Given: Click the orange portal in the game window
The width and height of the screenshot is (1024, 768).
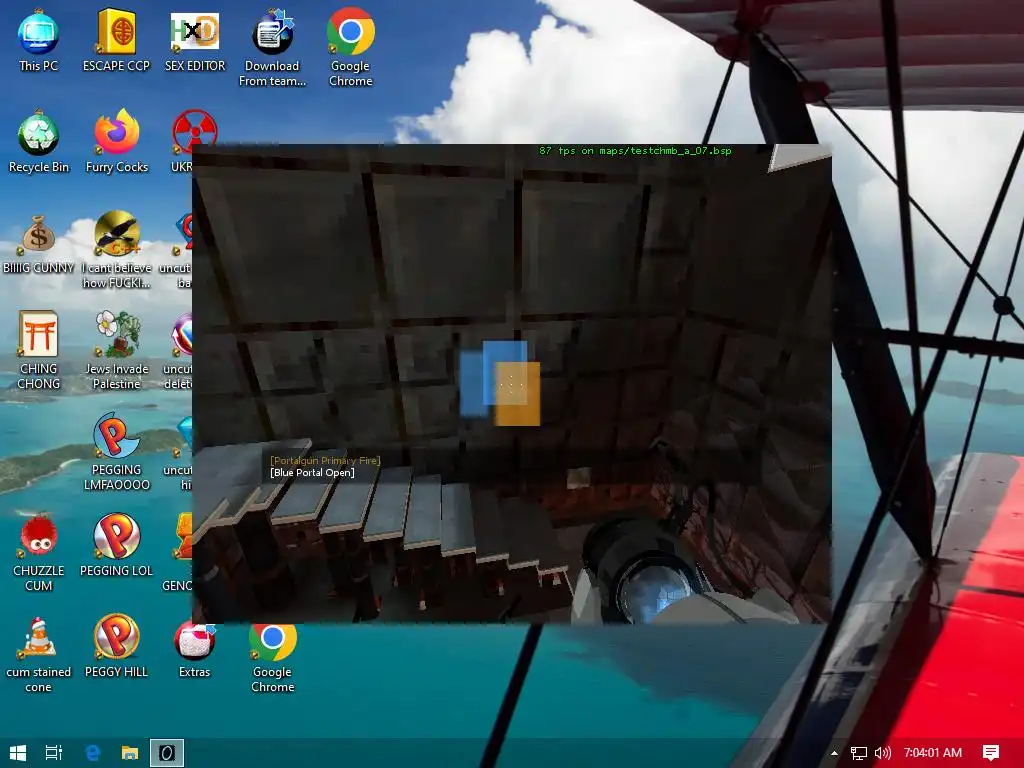Looking at the screenshot, I should click(x=517, y=394).
